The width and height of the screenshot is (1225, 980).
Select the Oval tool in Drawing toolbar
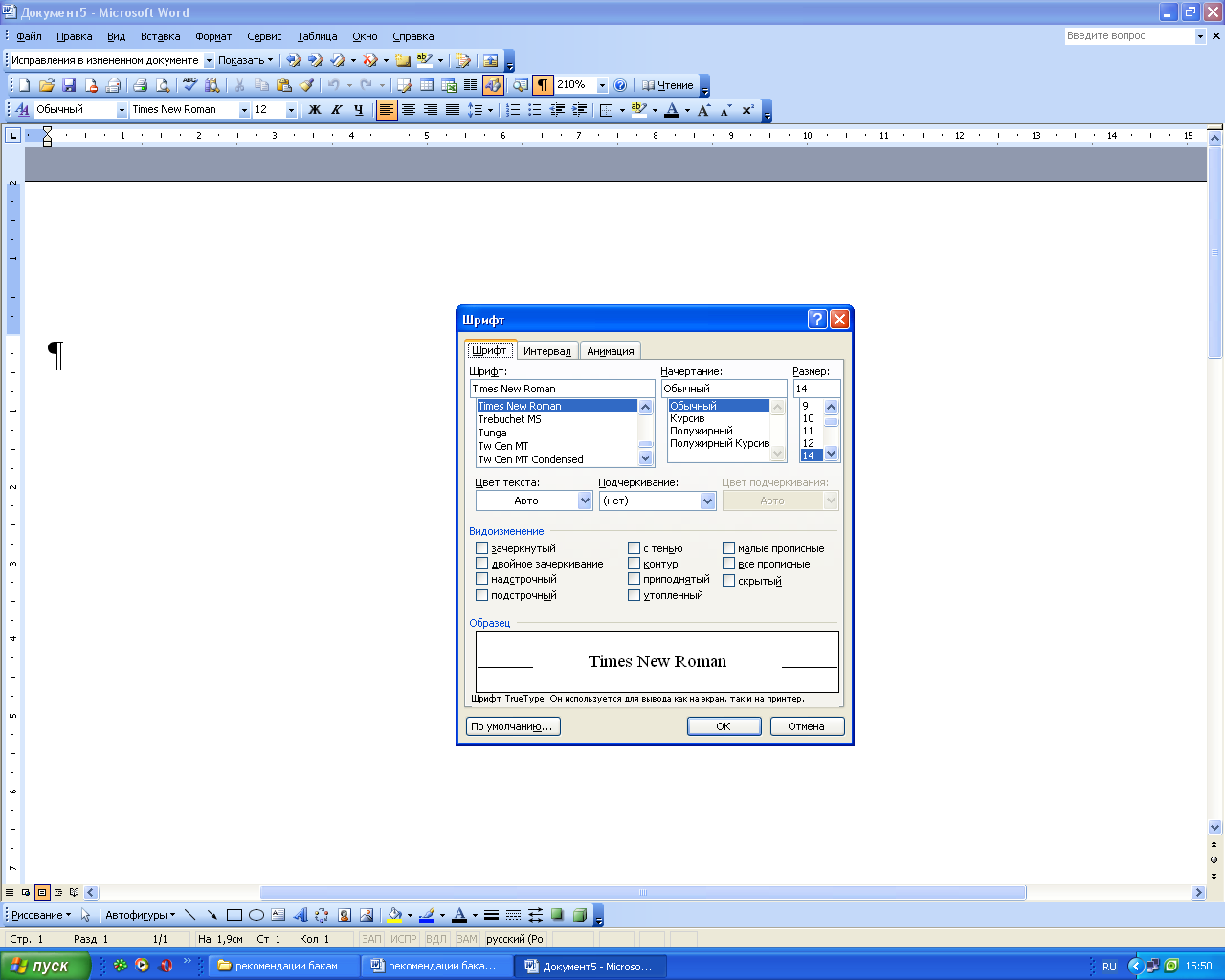[256, 915]
